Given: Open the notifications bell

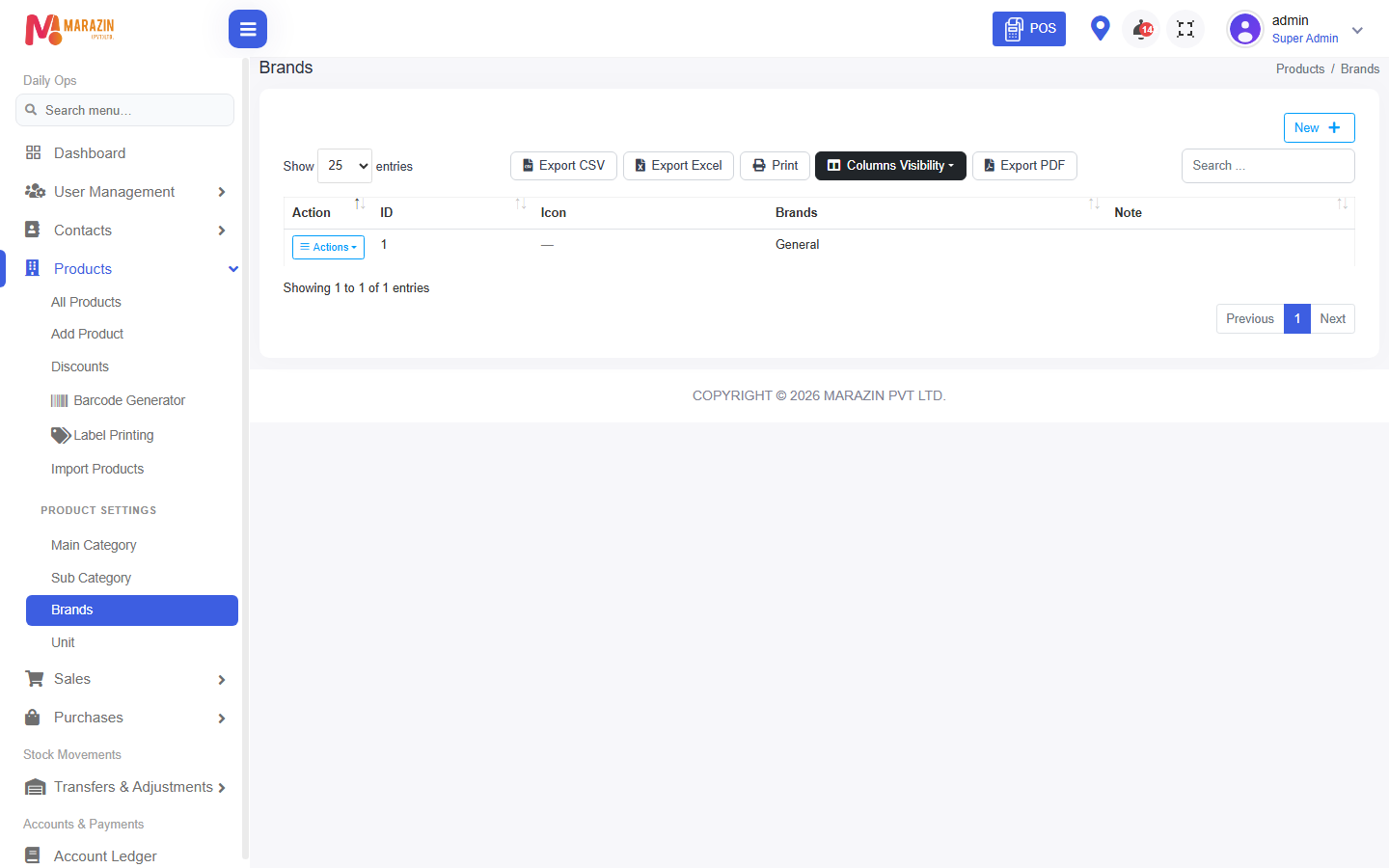Looking at the screenshot, I should pos(1142,29).
